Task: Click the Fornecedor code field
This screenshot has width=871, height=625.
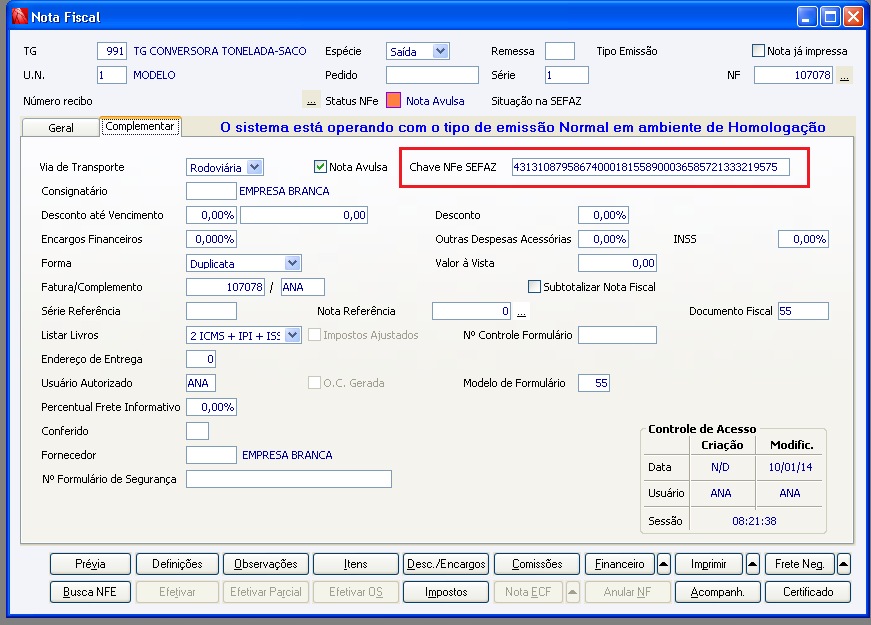Action: point(211,455)
